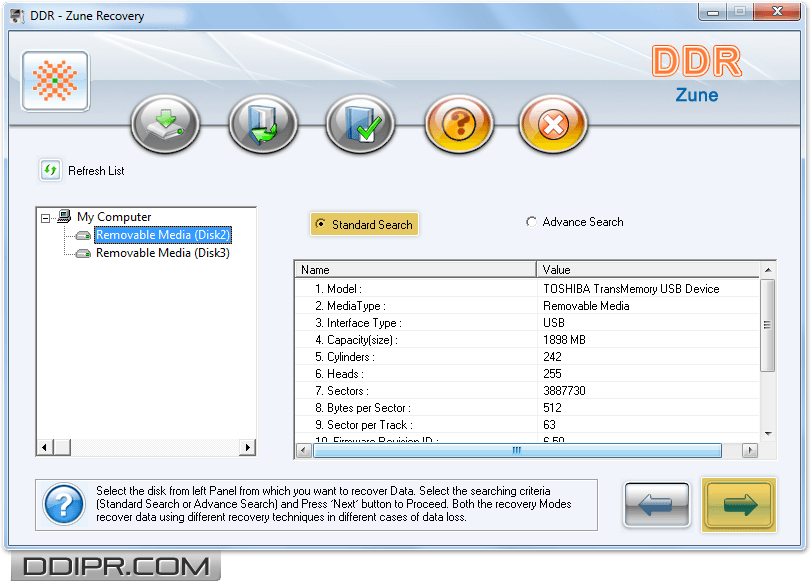Click the tree panel horizontal scroll thumb
Image resolution: width=811 pixels, height=581 pixels.
(x=62, y=447)
